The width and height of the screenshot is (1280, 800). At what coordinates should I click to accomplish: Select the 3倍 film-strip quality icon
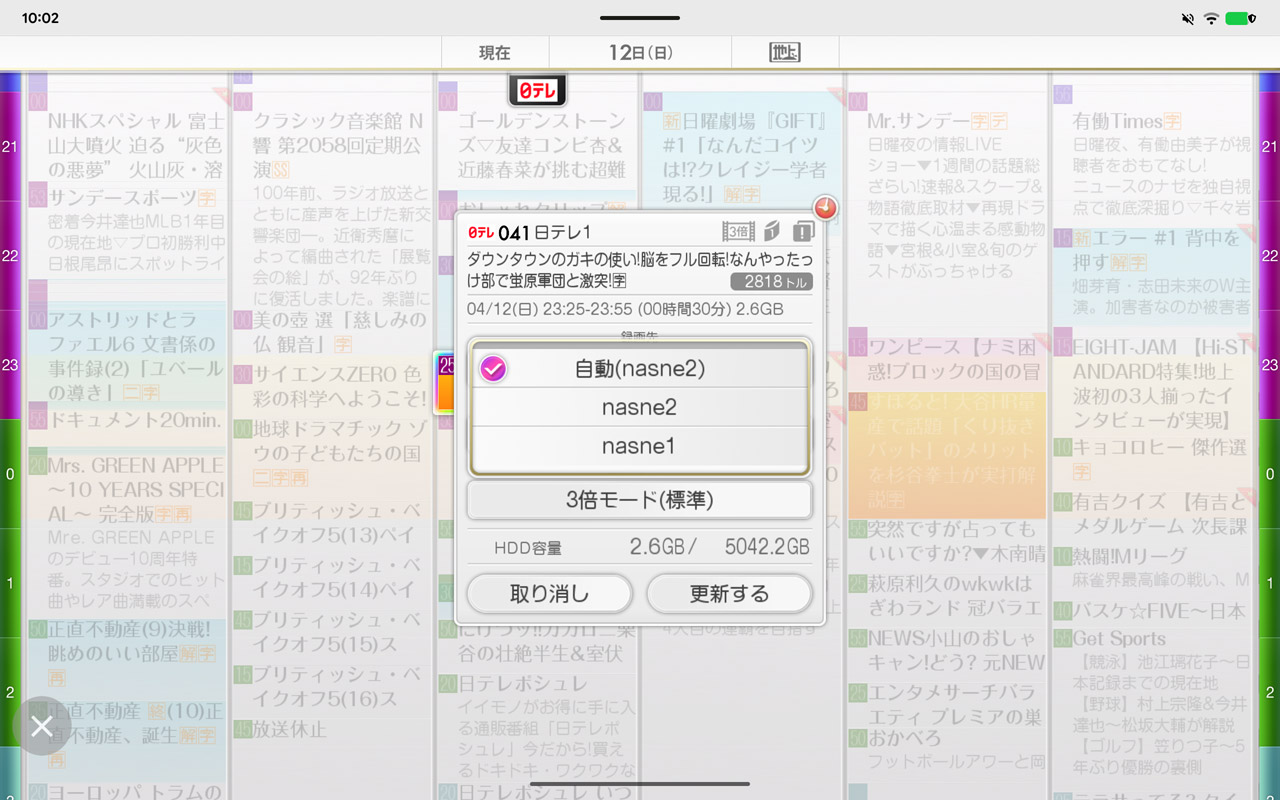(740, 231)
